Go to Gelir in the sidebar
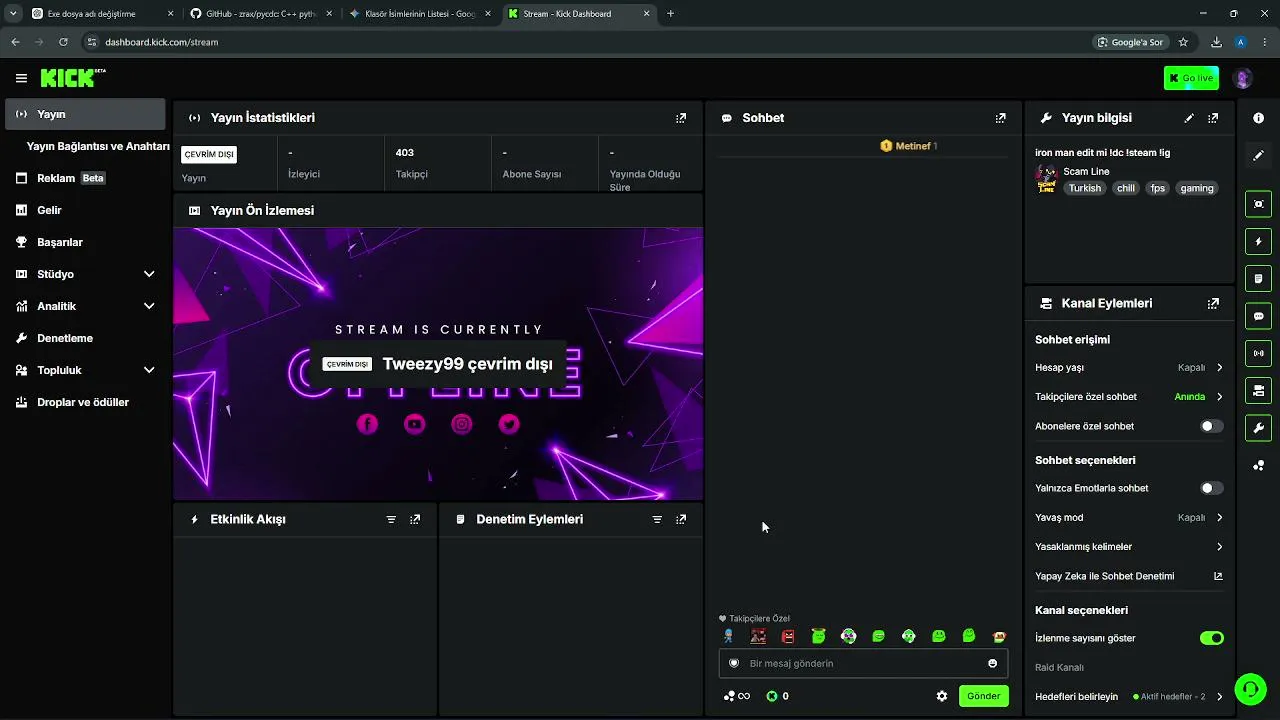Screen dimensions: 1280x720 click(x=85, y=210)
